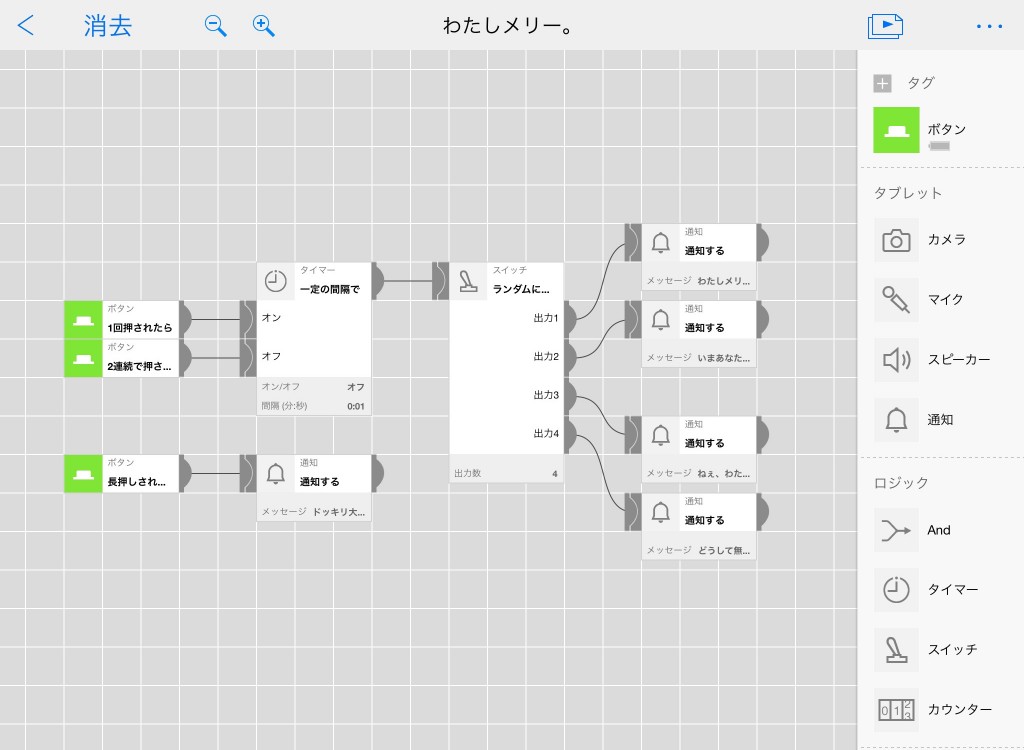Zoom in with the plus magnifier

click(264, 26)
